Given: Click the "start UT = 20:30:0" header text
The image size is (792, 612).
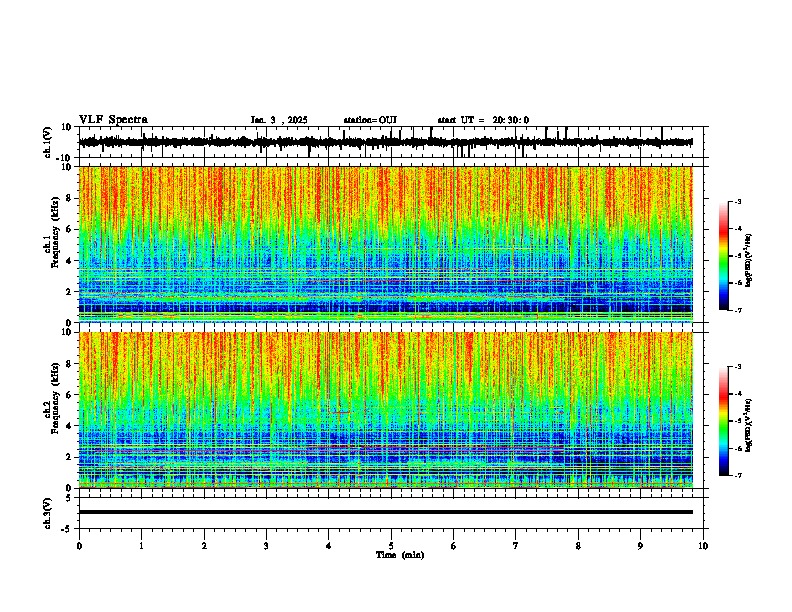Looking at the screenshot, I should (x=483, y=120).
